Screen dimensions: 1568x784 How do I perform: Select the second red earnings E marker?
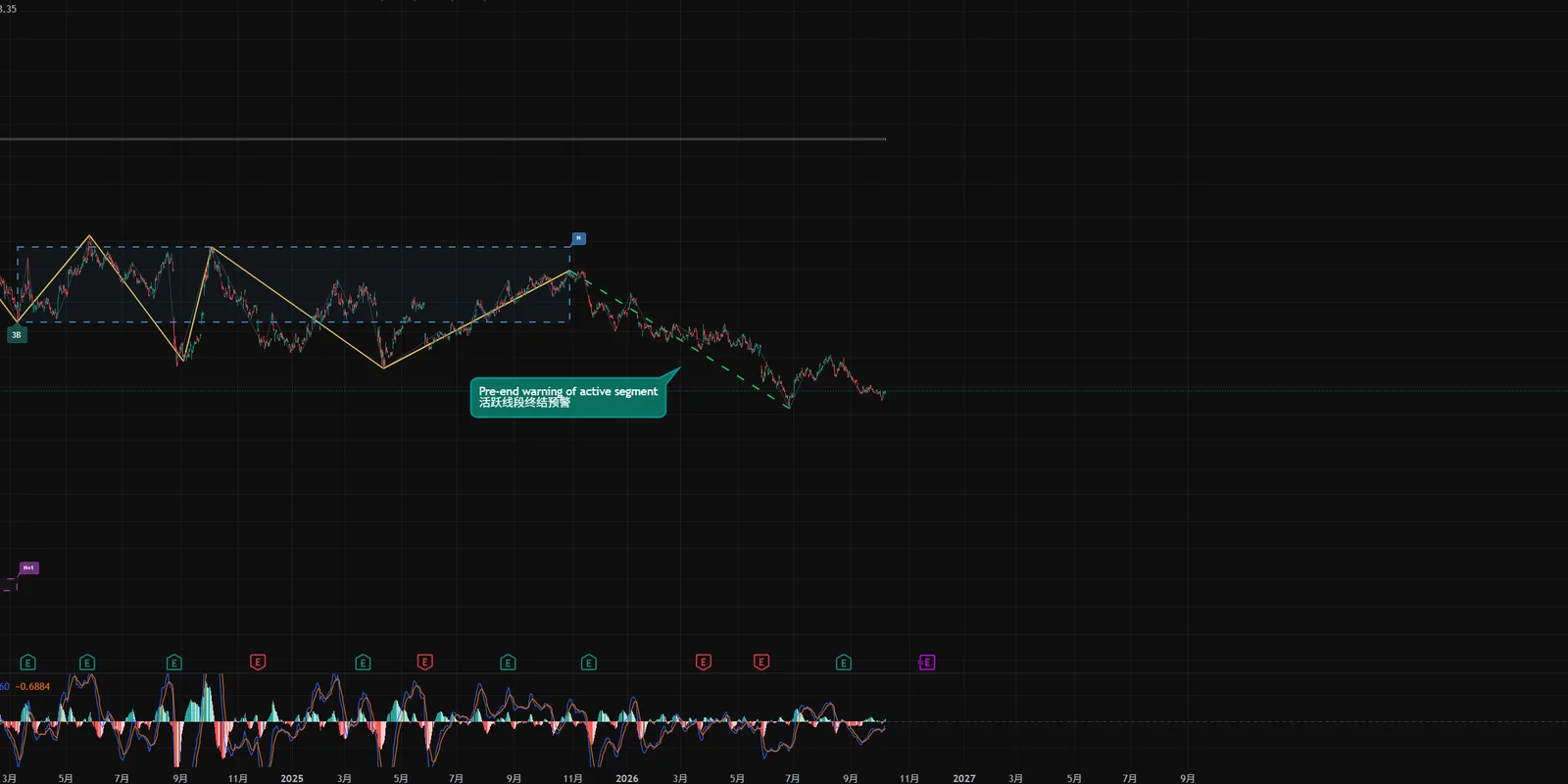point(425,662)
